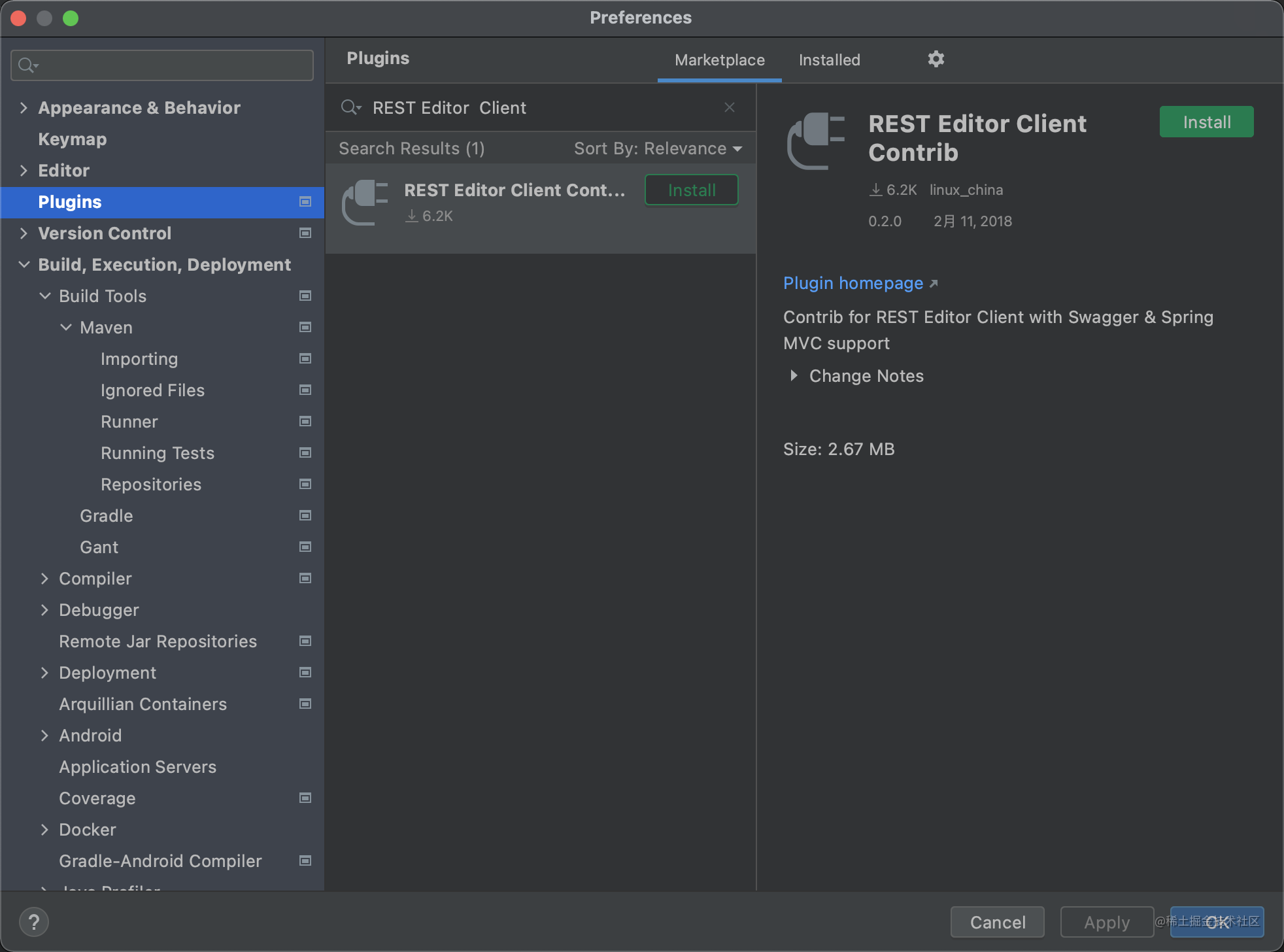1284x952 pixels.
Task: Click the project-level icon beside Plugins
Action: (305, 201)
